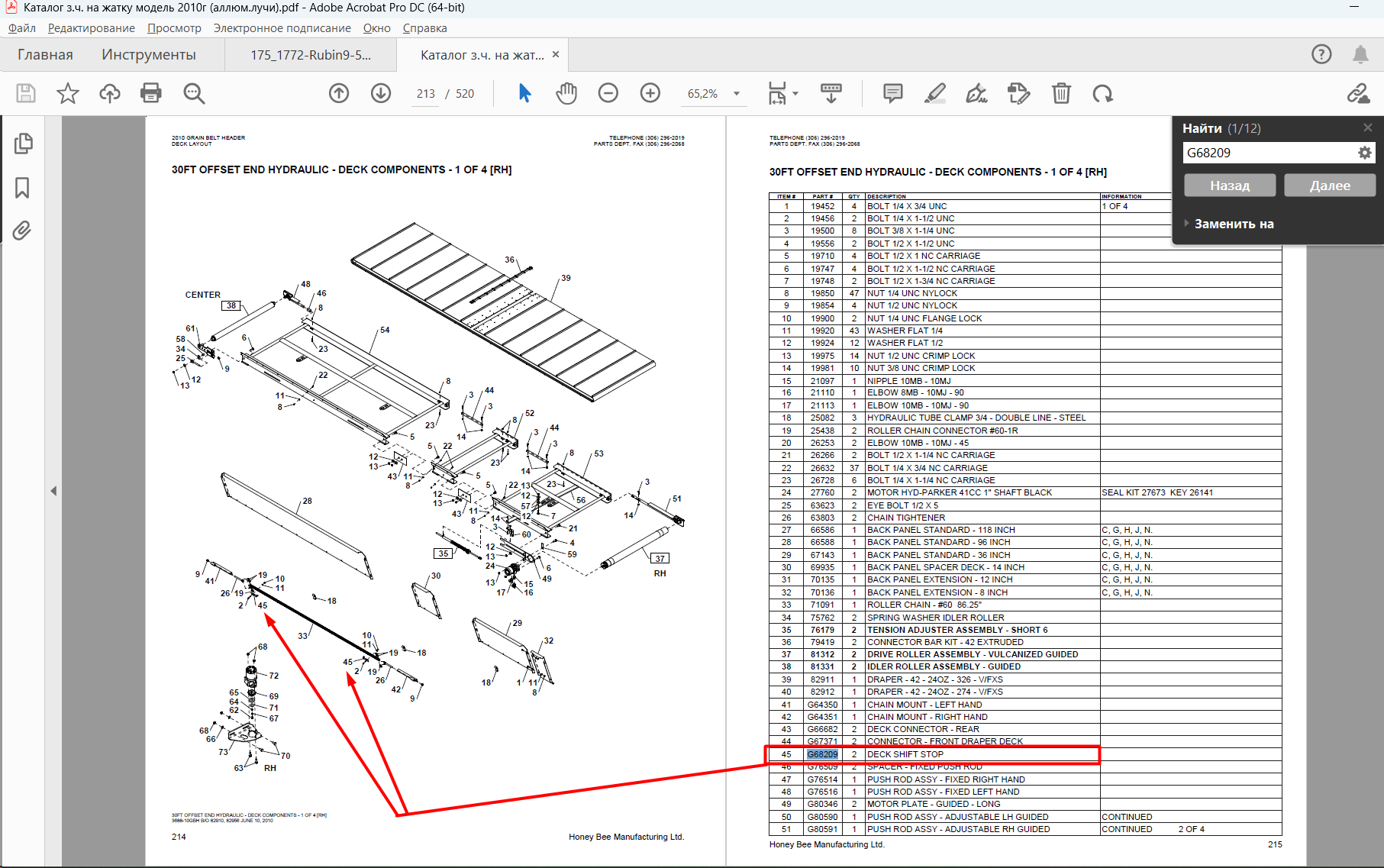
Task: Click part number 81312 cell
Action: tap(822, 654)
